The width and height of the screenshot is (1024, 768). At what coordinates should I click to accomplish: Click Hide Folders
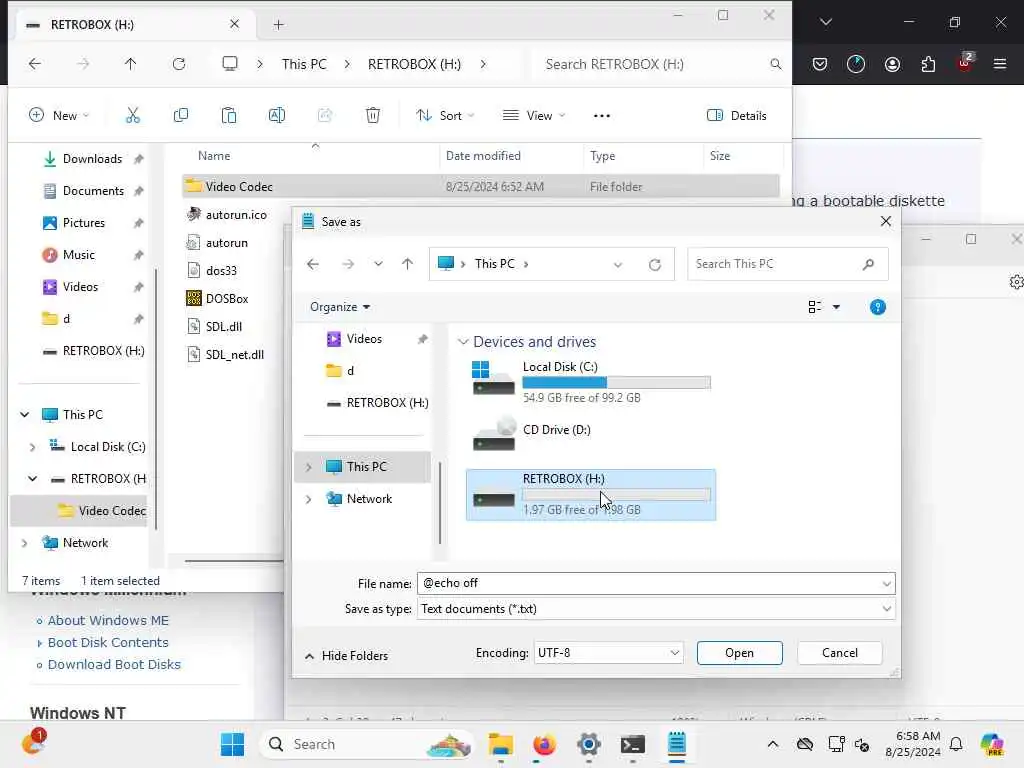coord(347,656)
